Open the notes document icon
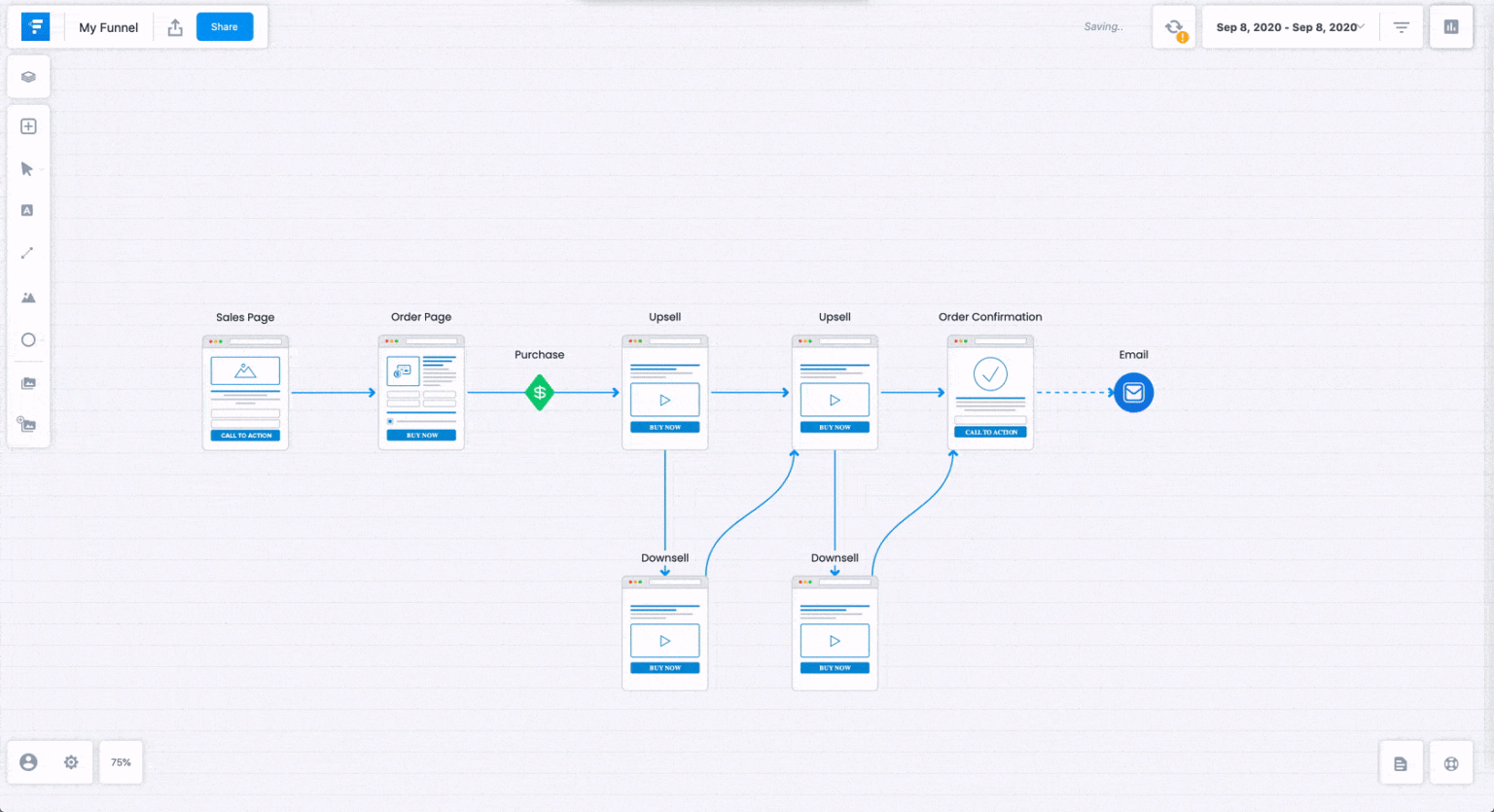This screenshot has height=812, width=1494. 1401,762
